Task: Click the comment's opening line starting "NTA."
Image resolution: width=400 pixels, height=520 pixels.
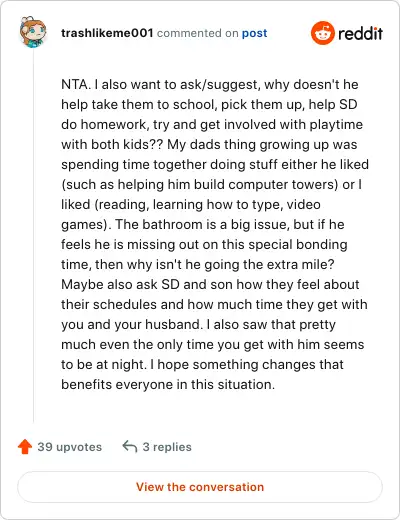Action: (210, 84)
